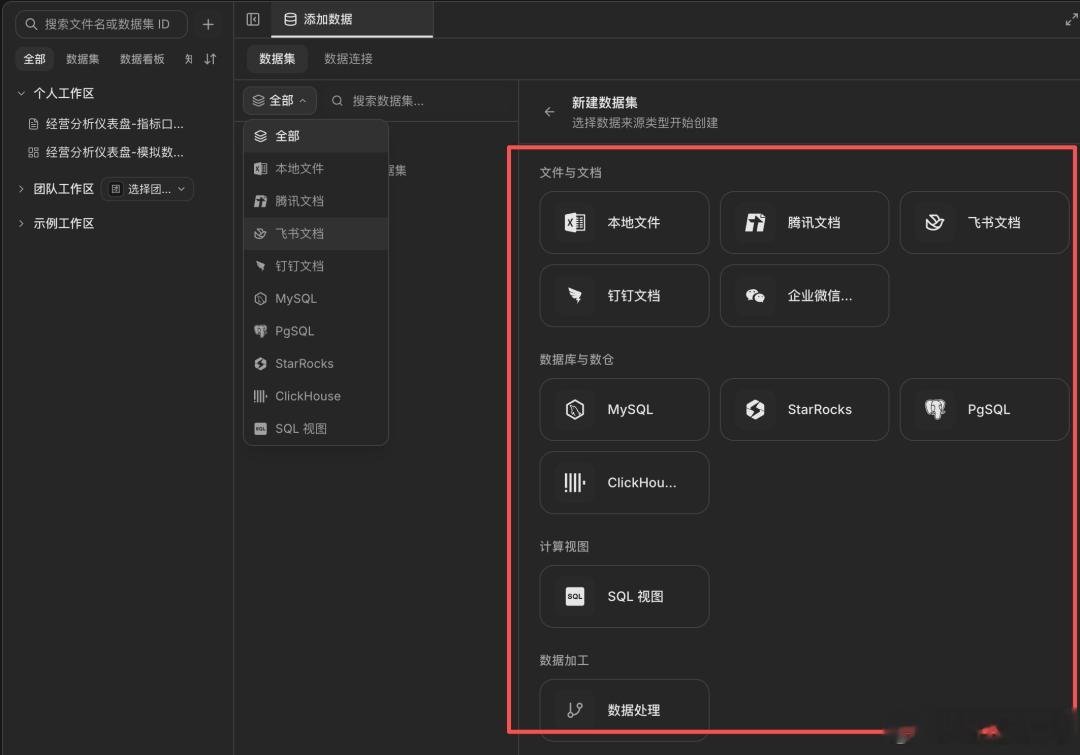
Task: Click the 团队工作区 label
Action: coord(63,189)
